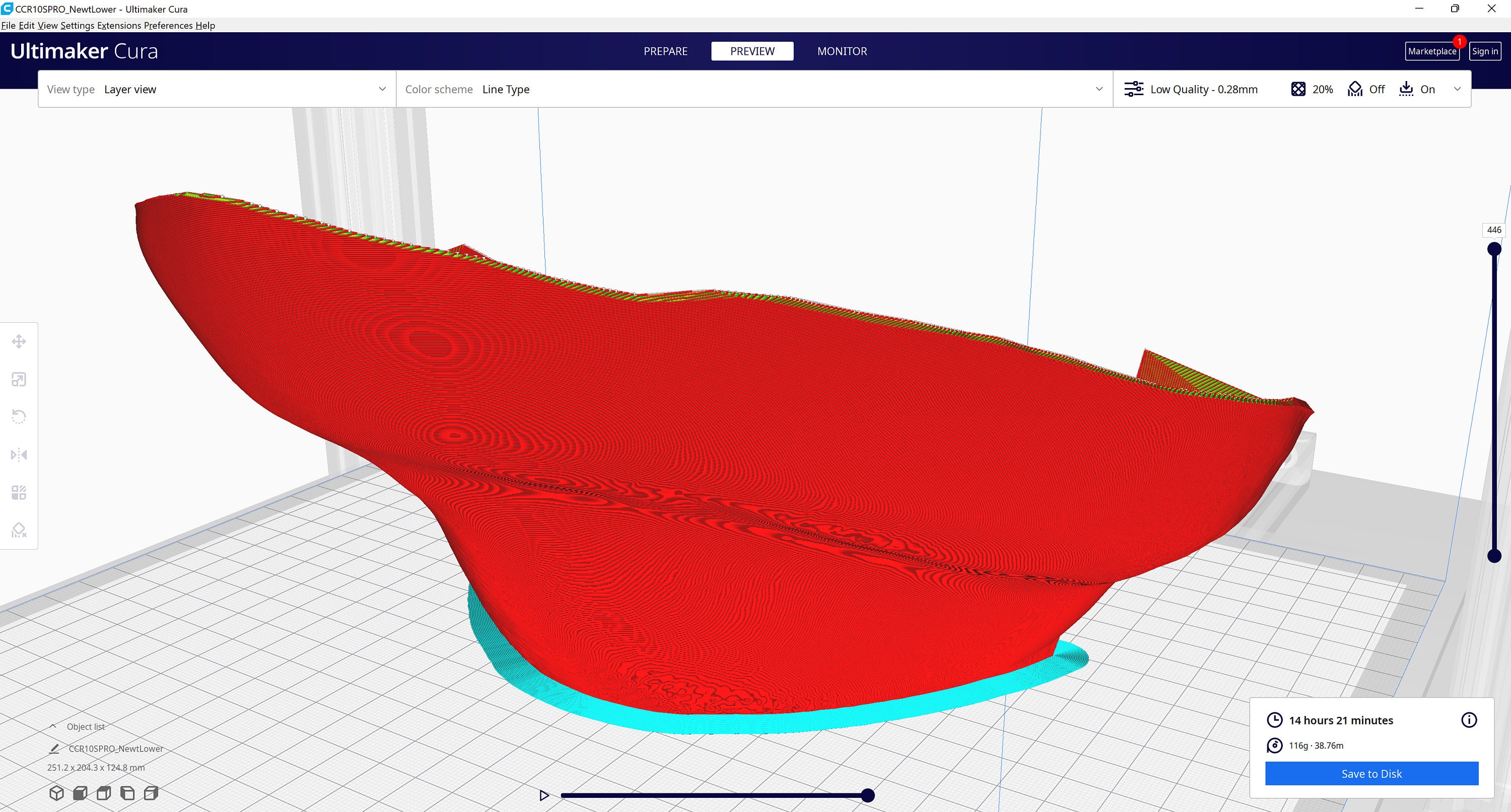Select the Rotate tool

19,416
